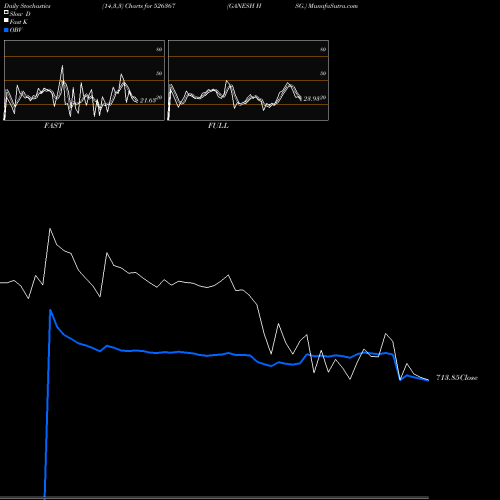Click the 'MunafaSutra.com' label
Viewport: 500px width, 500px height.
click(x=333, y=6)
